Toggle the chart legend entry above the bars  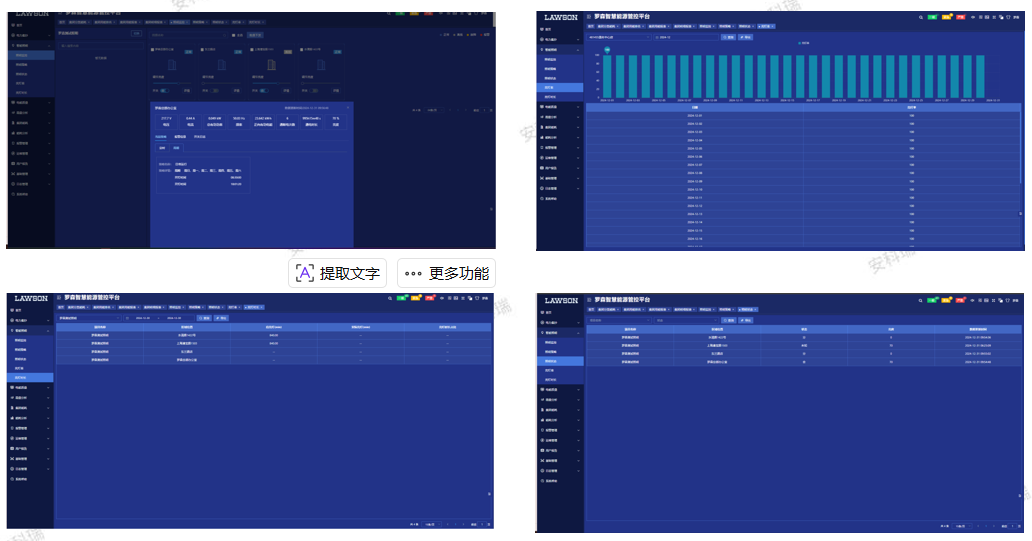coord(804,43)
